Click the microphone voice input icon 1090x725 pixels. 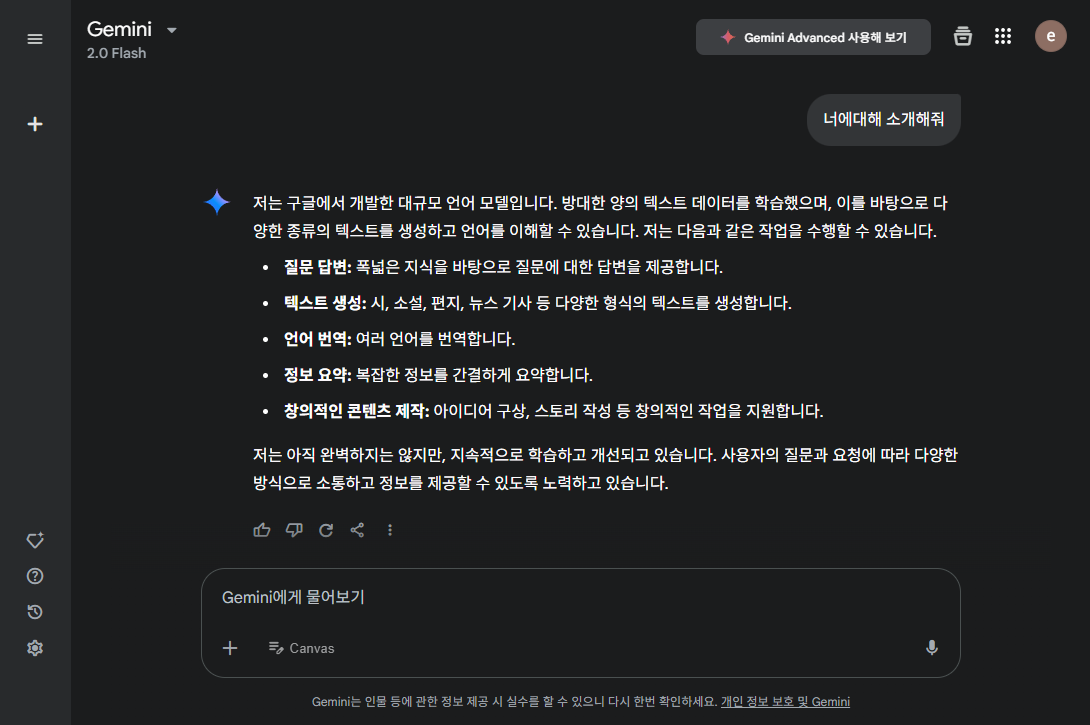pos(932,648)
